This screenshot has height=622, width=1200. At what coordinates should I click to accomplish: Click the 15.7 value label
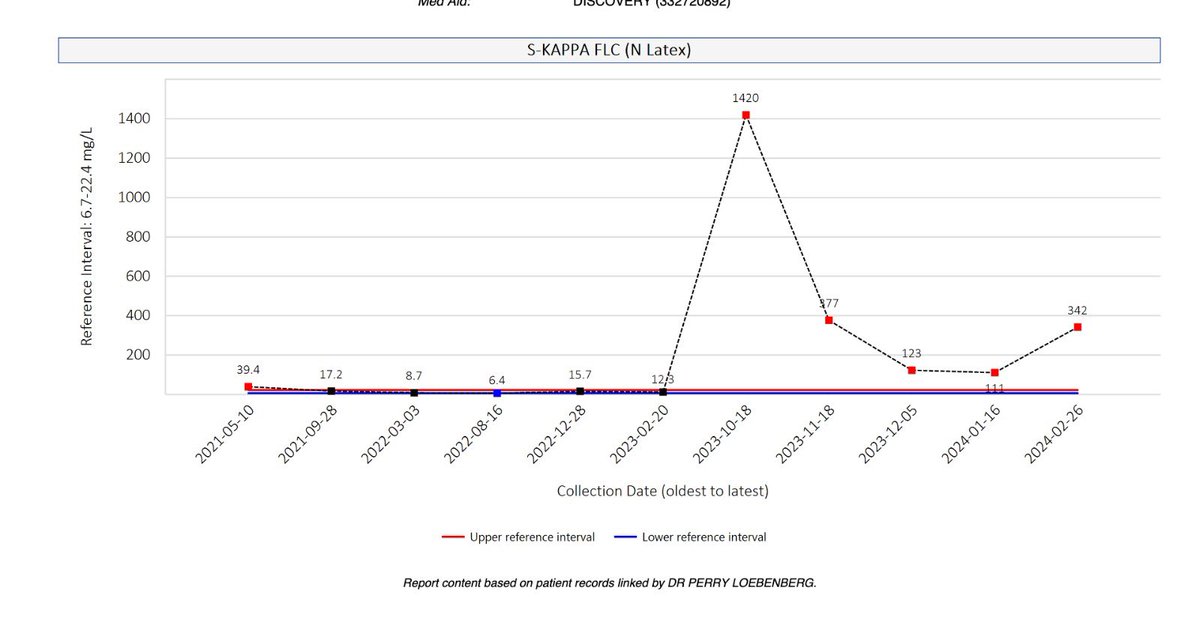click(x=580, y=375)
